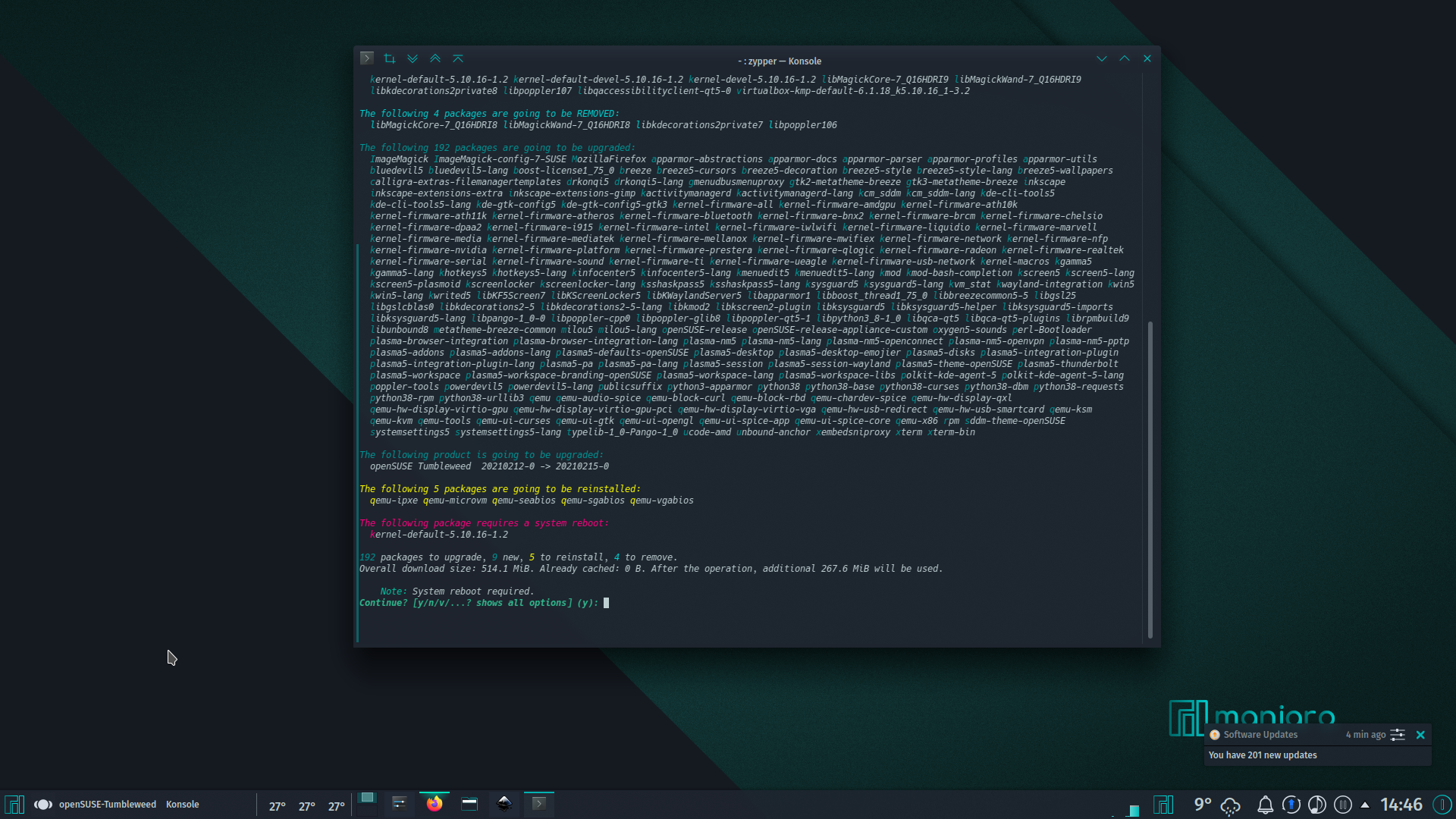Open Inkscape from the taskbar
The width and height of the screenshot is (1456, 819).
pyautogui.click(x=504, y=804)
